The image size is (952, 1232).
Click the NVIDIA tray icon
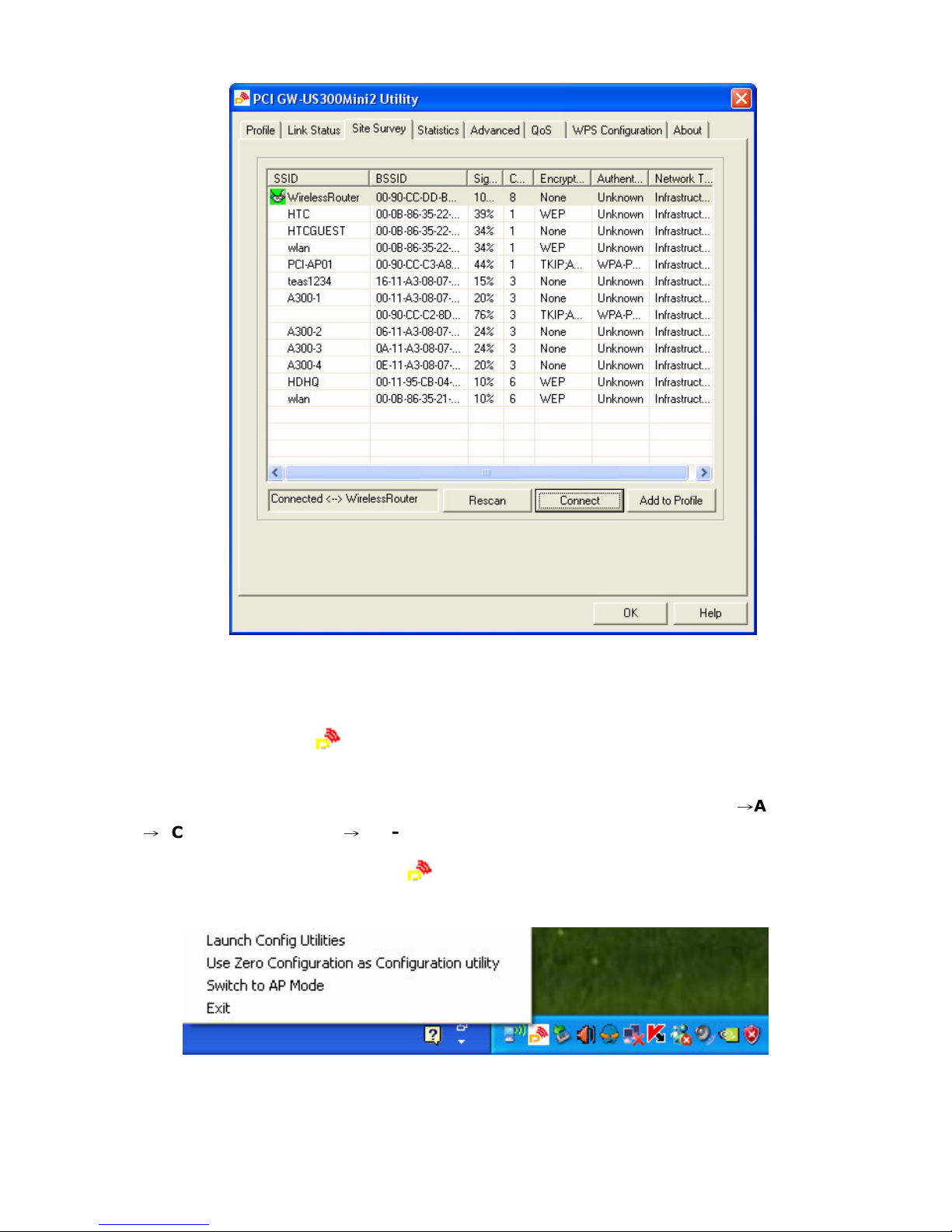[729, 1035]
